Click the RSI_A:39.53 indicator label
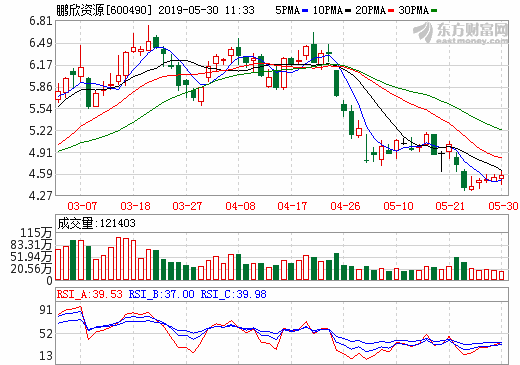This screenshot has height=365, width=520. [x=90, y=294]
